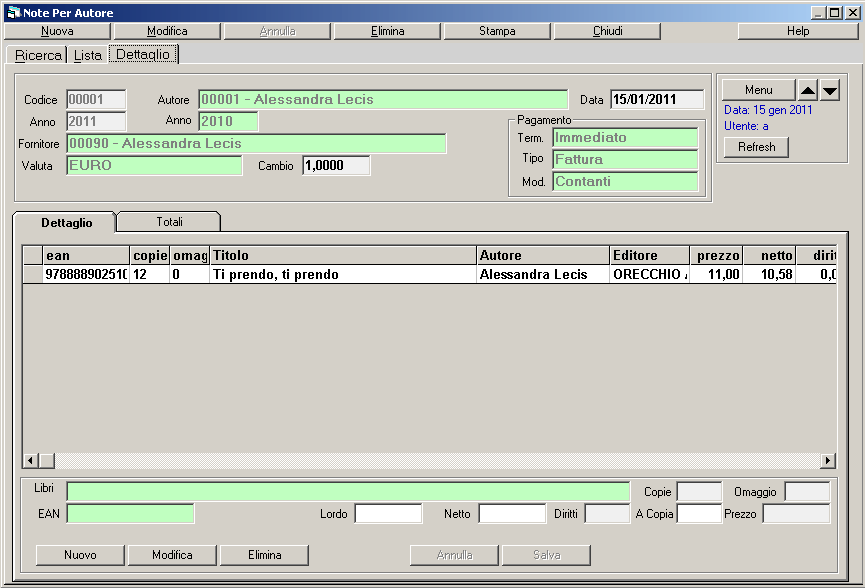The image size is (865, 588).
Task: Open the Menu button
Action: (x=759, y=90)
